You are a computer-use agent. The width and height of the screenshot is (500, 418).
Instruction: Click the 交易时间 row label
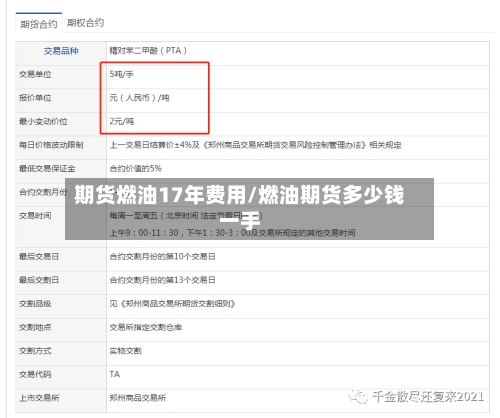(x=35, y=216)
